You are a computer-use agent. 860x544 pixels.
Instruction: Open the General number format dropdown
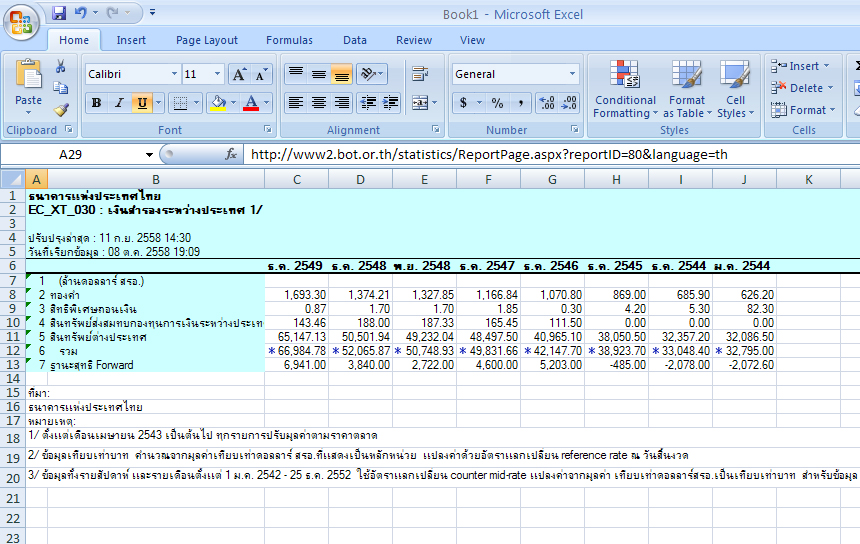click(572, 74)
